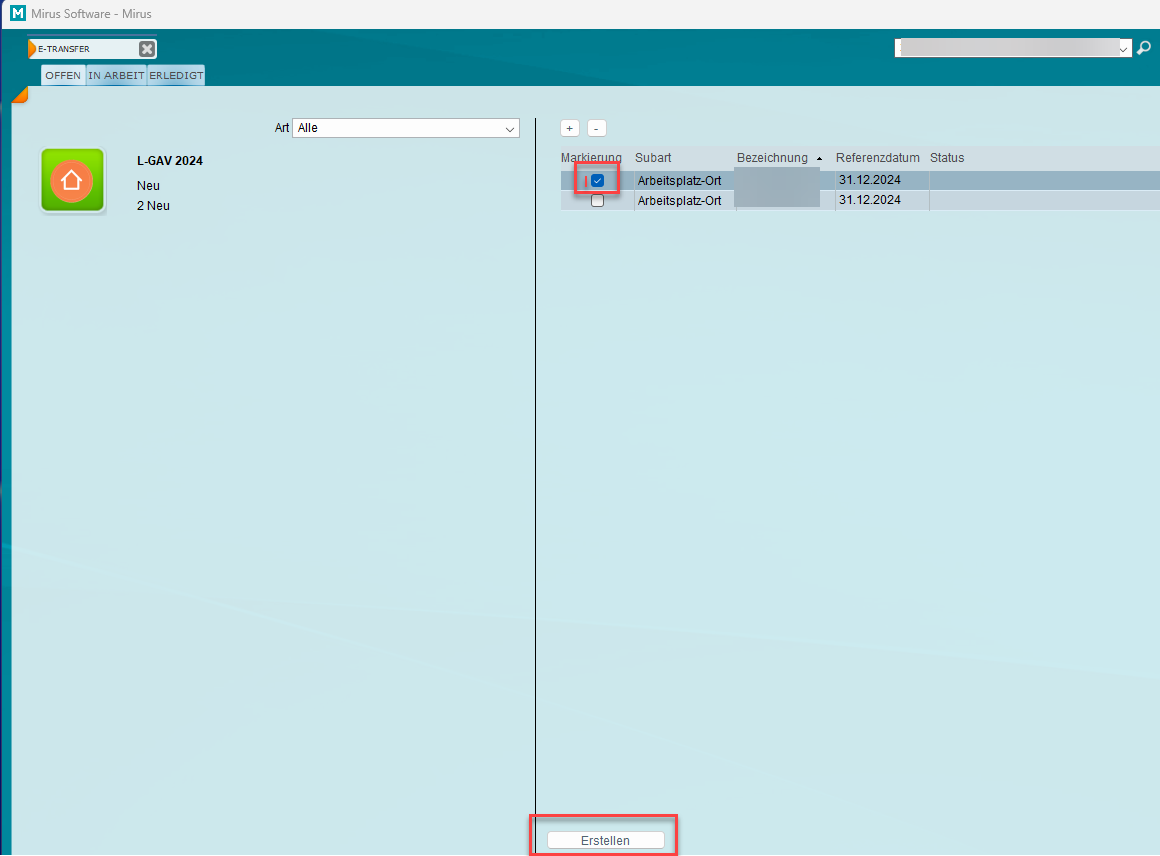Click the Mirus logo in the title bar
1160x856 pixels.
pyautogui.click(x=17, y=14)
